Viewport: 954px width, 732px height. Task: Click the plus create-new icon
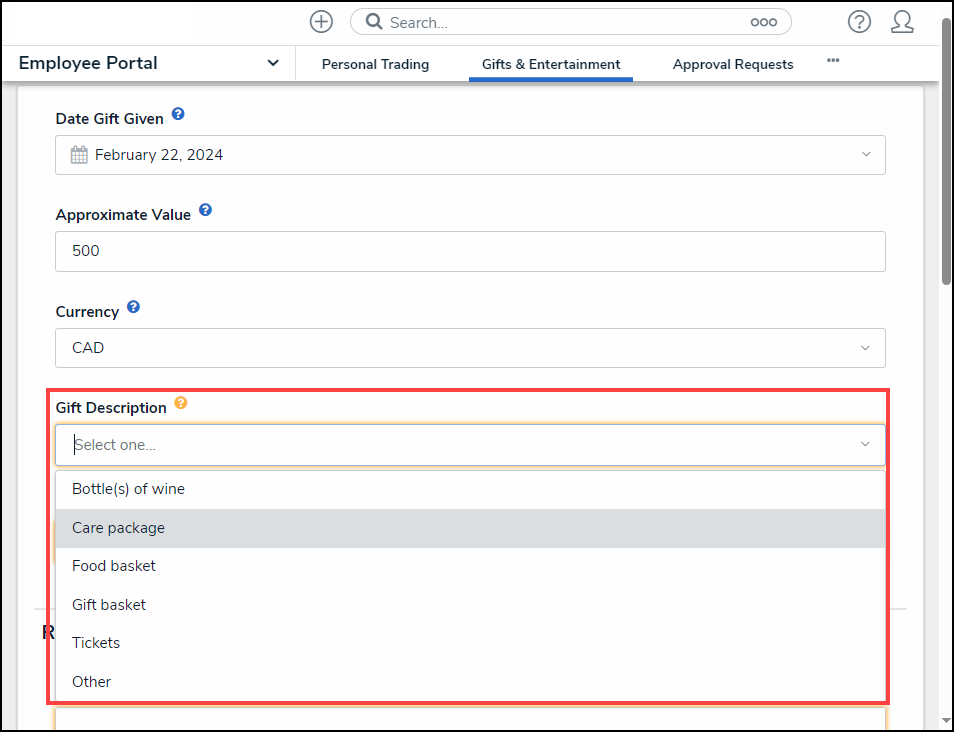tap(321, 22)
